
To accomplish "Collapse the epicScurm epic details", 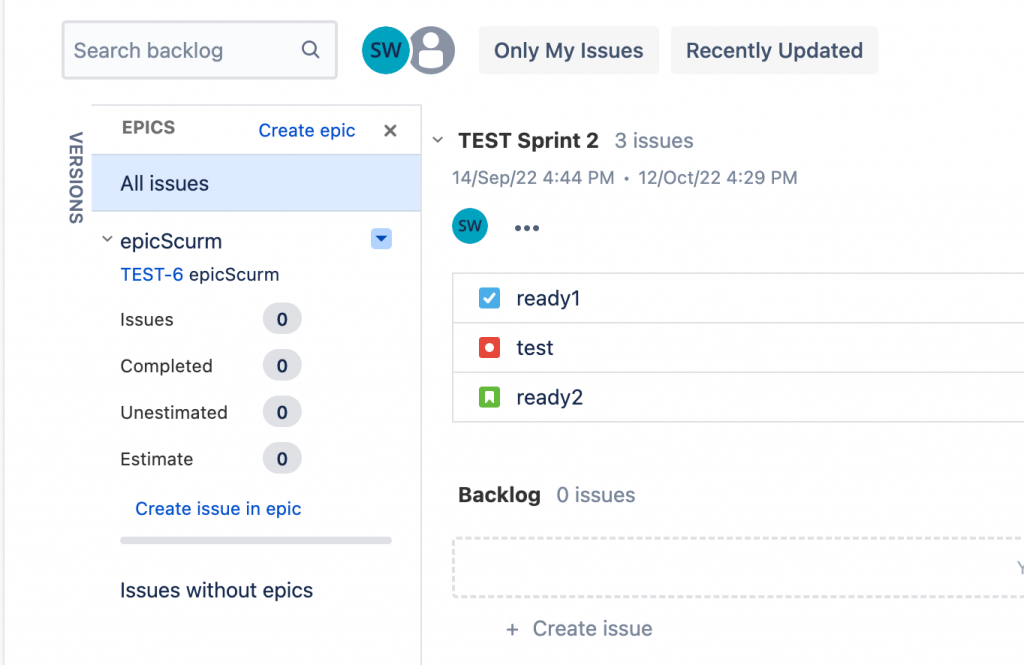I will (x=107, y=240).
